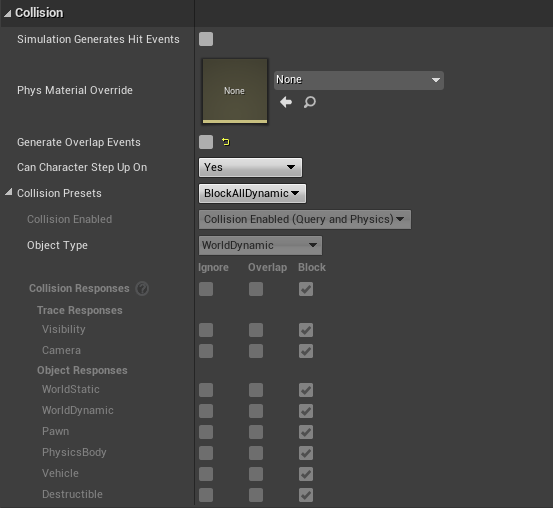Toggle the Camera Block checkbox
Image resolution: width=553 pixels, height=508 pixels.
[x=306, y=351]
